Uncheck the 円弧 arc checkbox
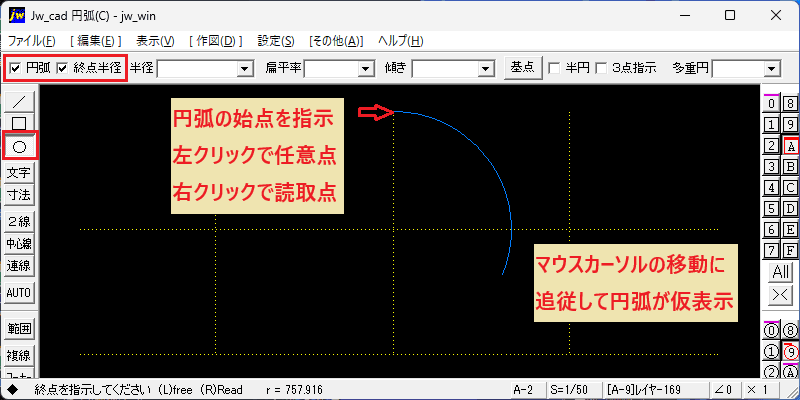This screenshot has height=400, width=800. (16, 68)
